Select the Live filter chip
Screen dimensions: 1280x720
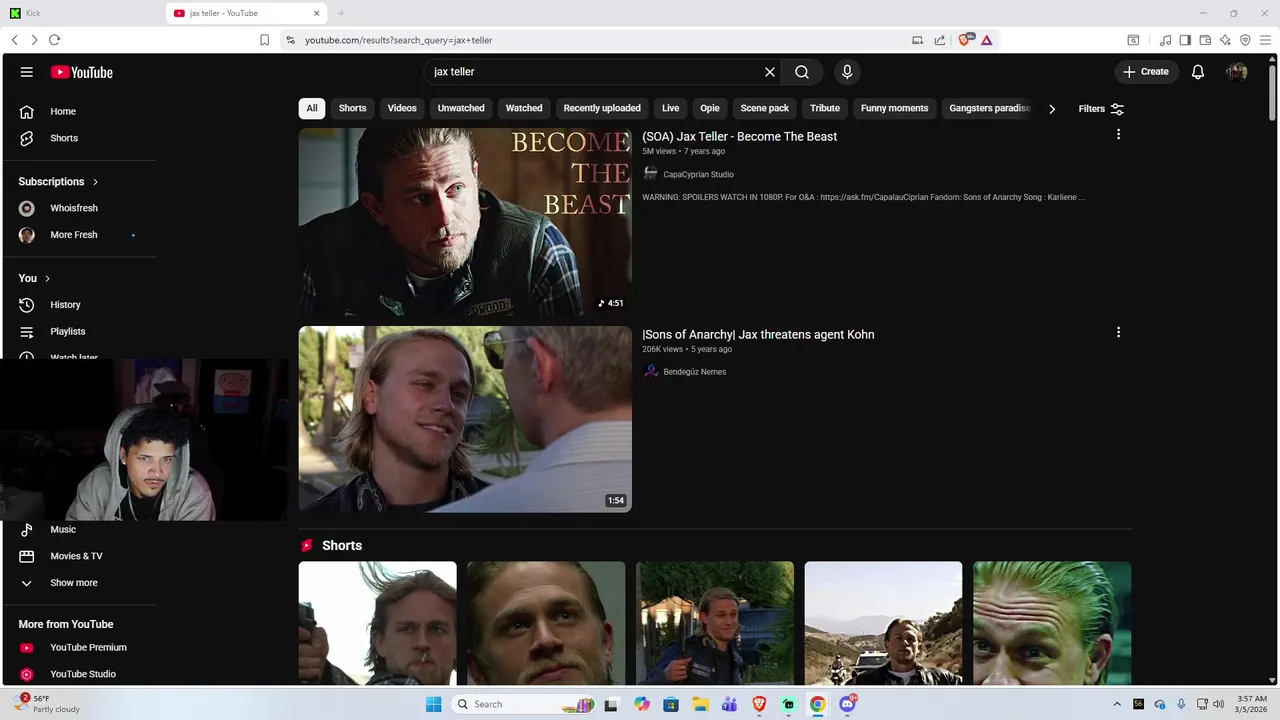[671, 108]
